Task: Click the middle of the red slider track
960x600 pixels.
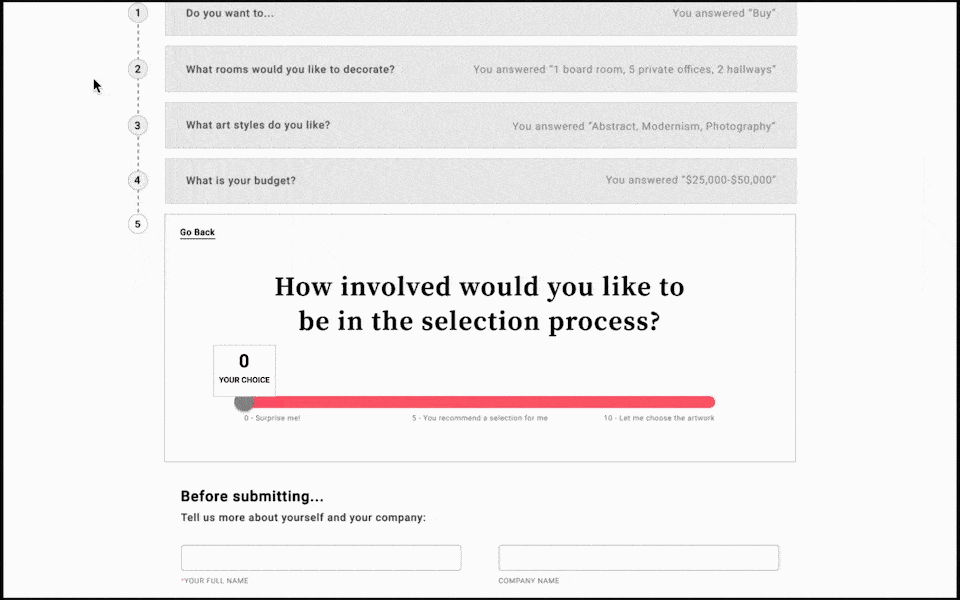Action: [x=480, y=402]
